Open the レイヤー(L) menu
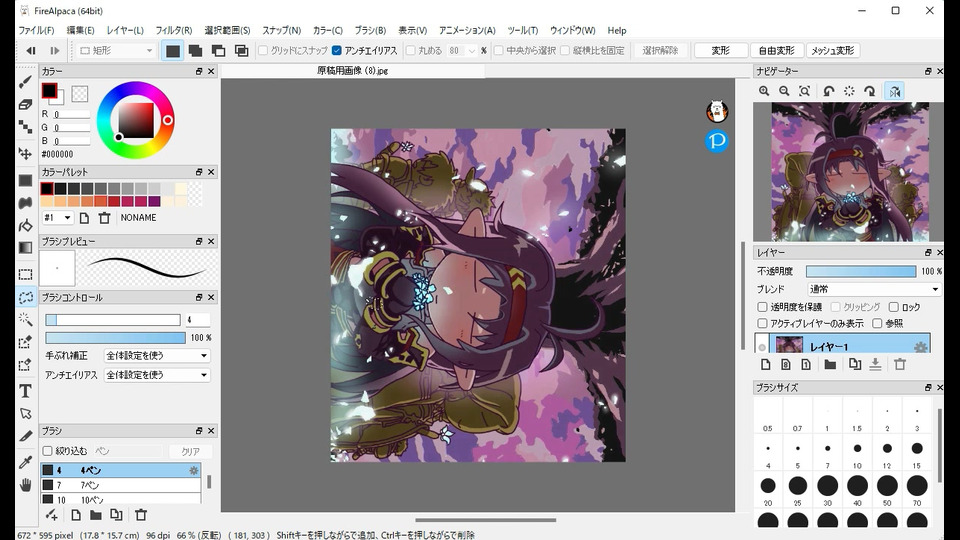 coord(125,30)
